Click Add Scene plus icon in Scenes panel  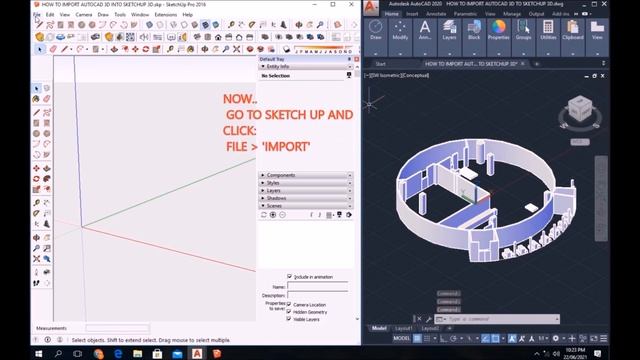tap(273, 215)
